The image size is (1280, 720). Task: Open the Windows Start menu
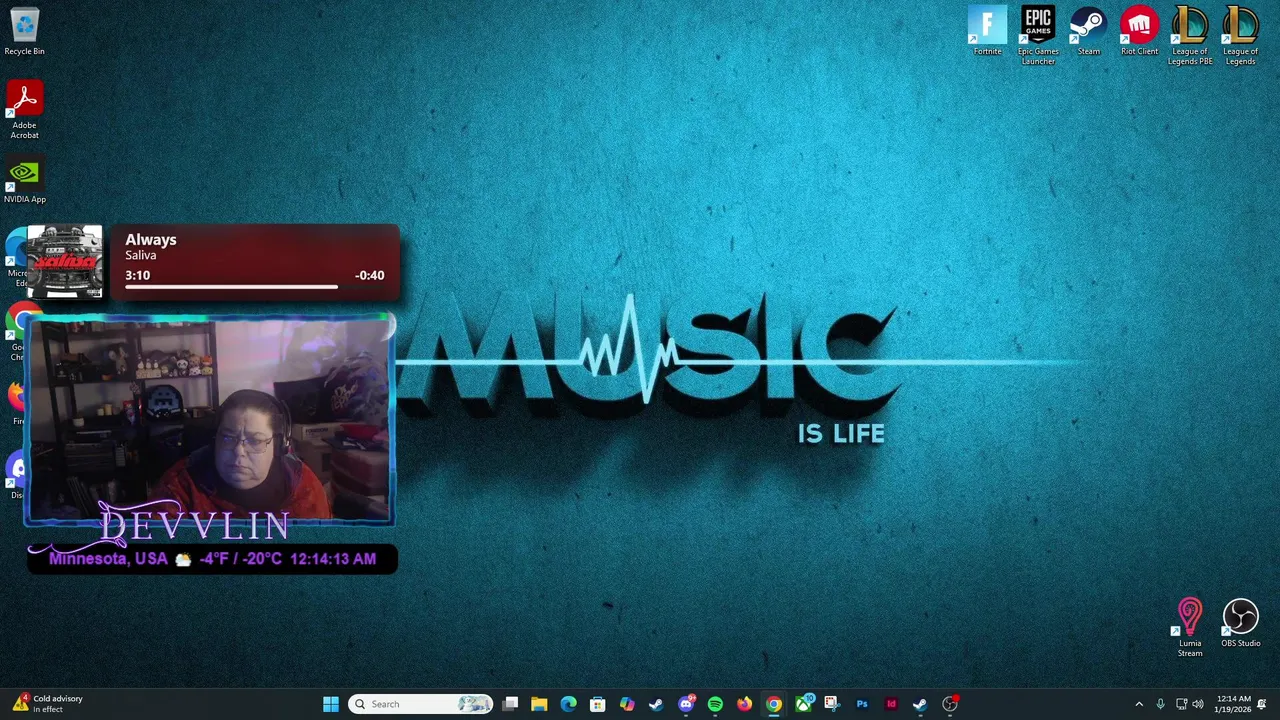(331, 704)
